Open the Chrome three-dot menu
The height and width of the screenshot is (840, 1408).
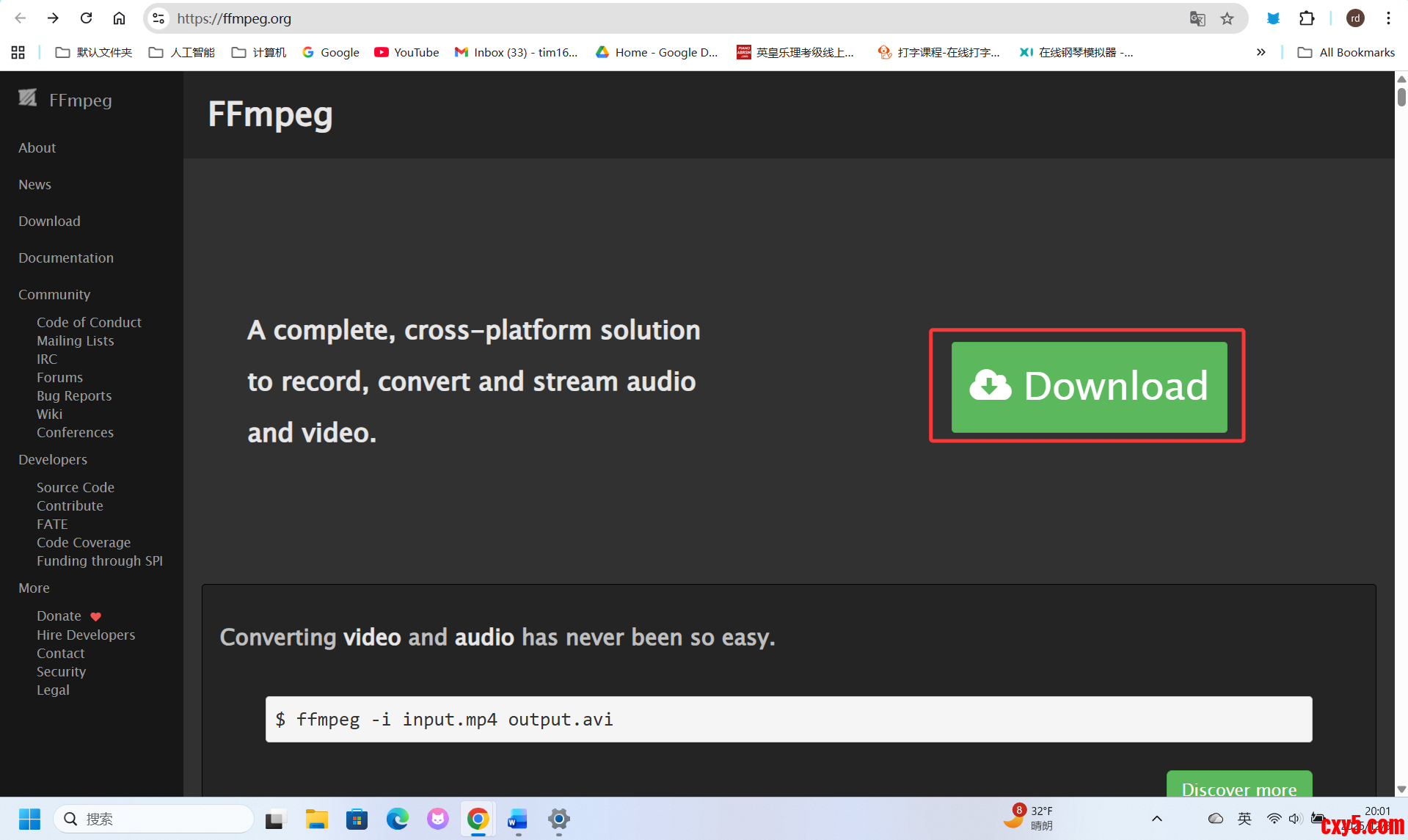pos(1388,18)
